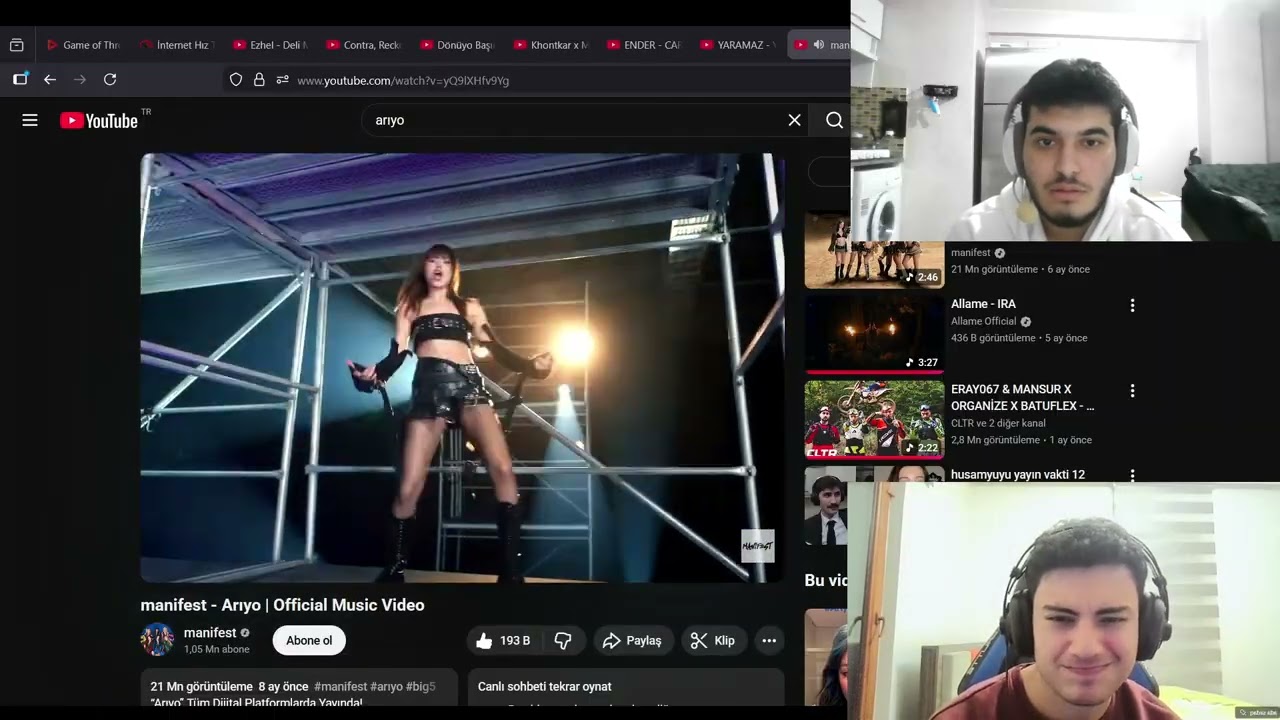Switch to the Game of Thr... tab
1280x720 pixels.
pos(83,45)
